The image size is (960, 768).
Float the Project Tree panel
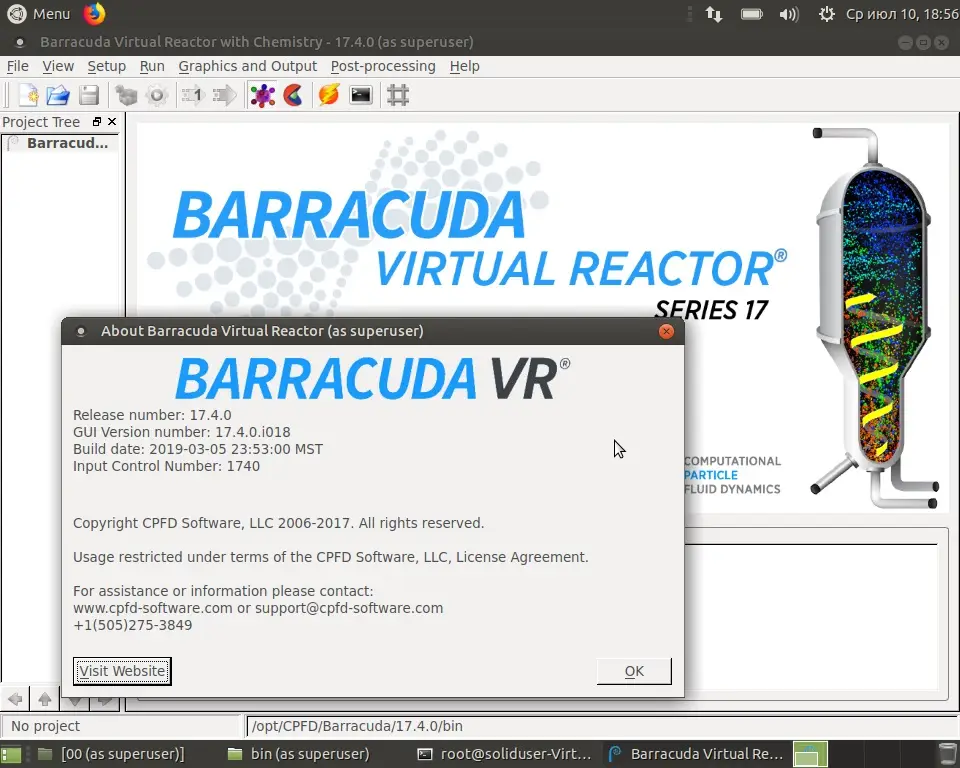coord(97,122)
